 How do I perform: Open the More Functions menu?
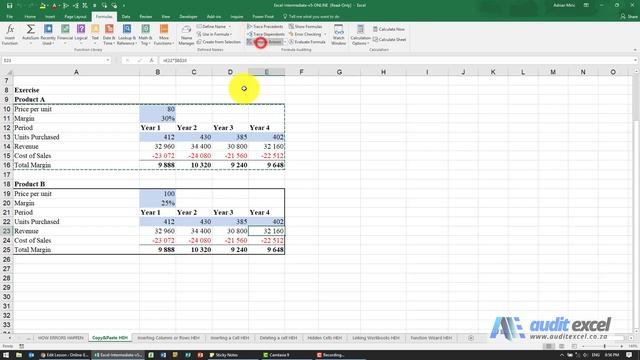164,35
